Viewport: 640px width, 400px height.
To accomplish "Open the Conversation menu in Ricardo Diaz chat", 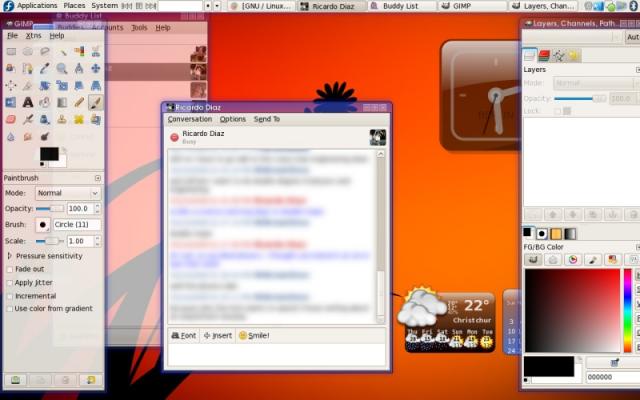I will click(x=190, y=119).
